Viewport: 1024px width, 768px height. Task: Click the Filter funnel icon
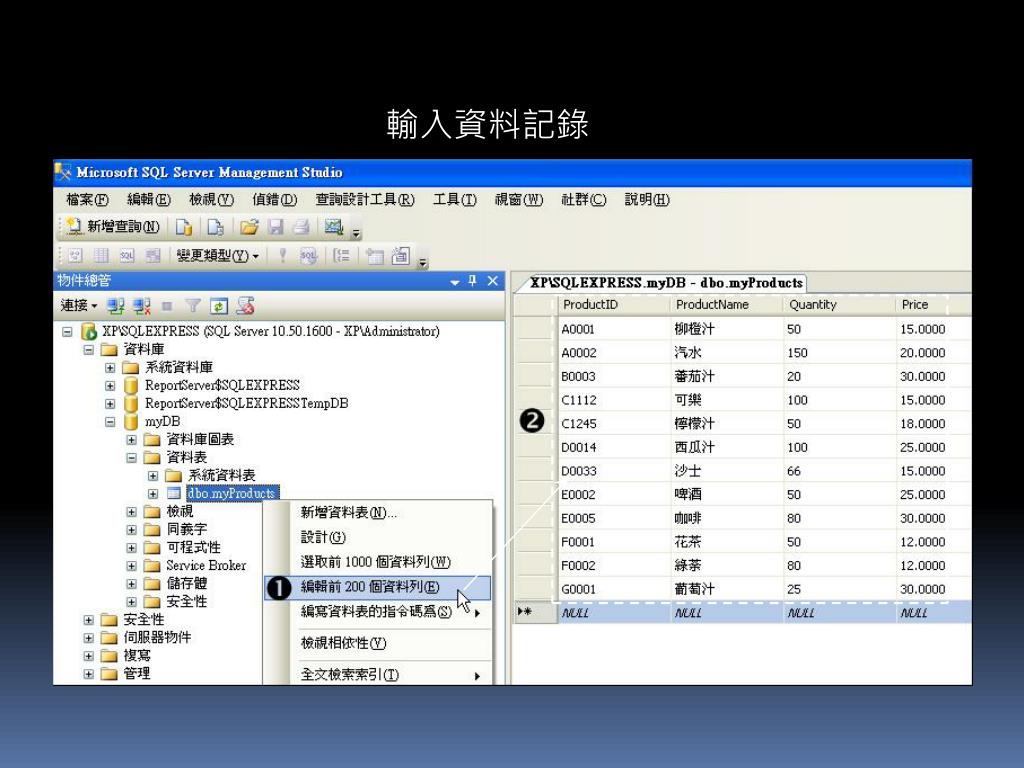[193, 306]
